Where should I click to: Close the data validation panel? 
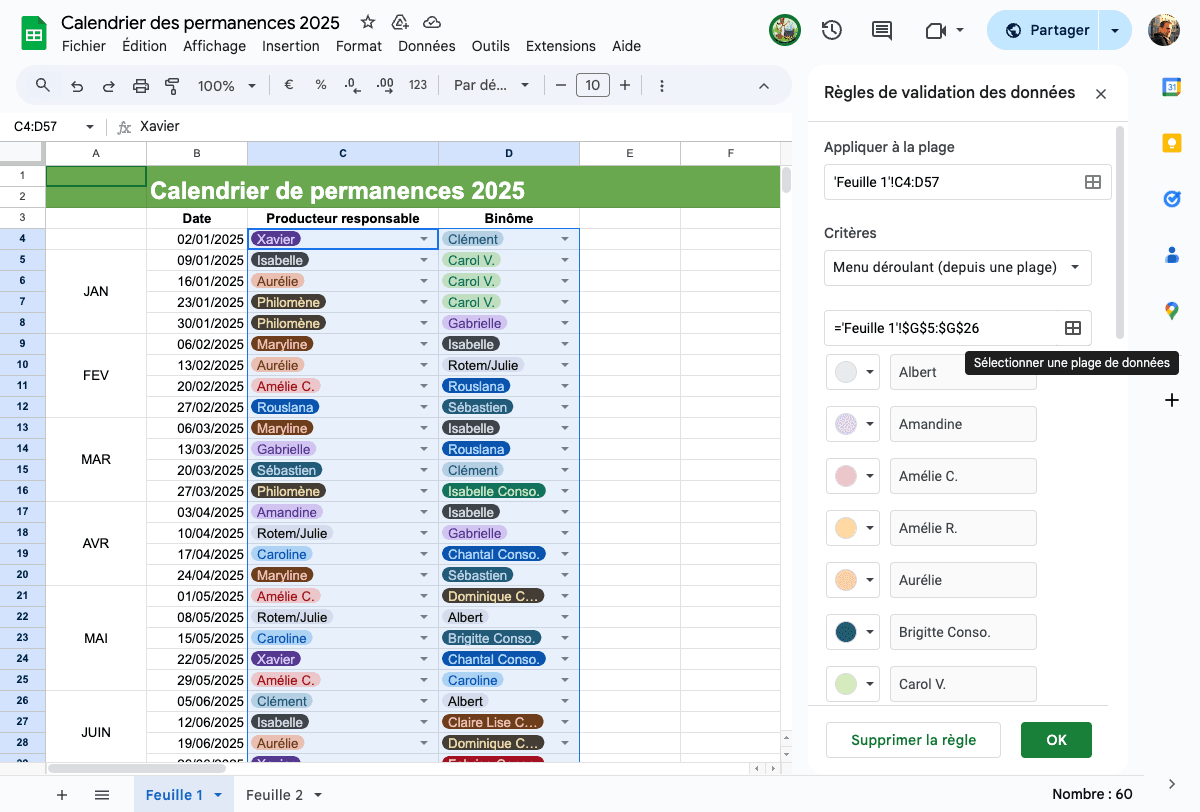click(x=1101, y=94)
